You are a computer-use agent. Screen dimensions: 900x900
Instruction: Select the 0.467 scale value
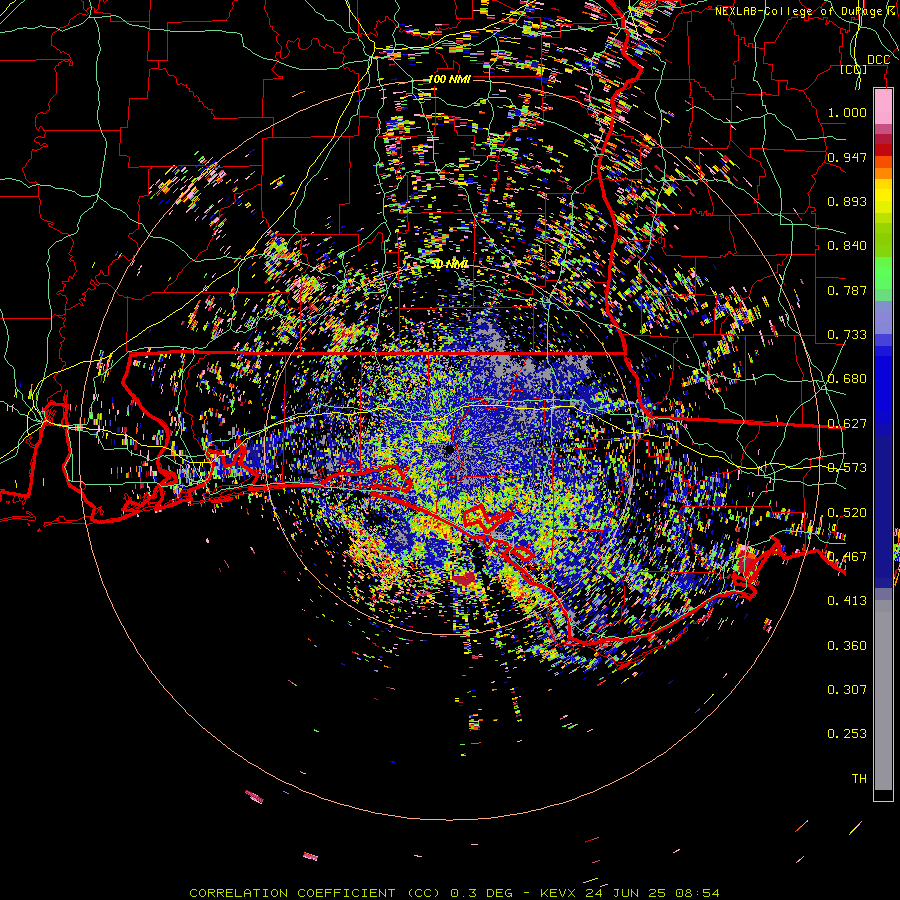[847, 556]
